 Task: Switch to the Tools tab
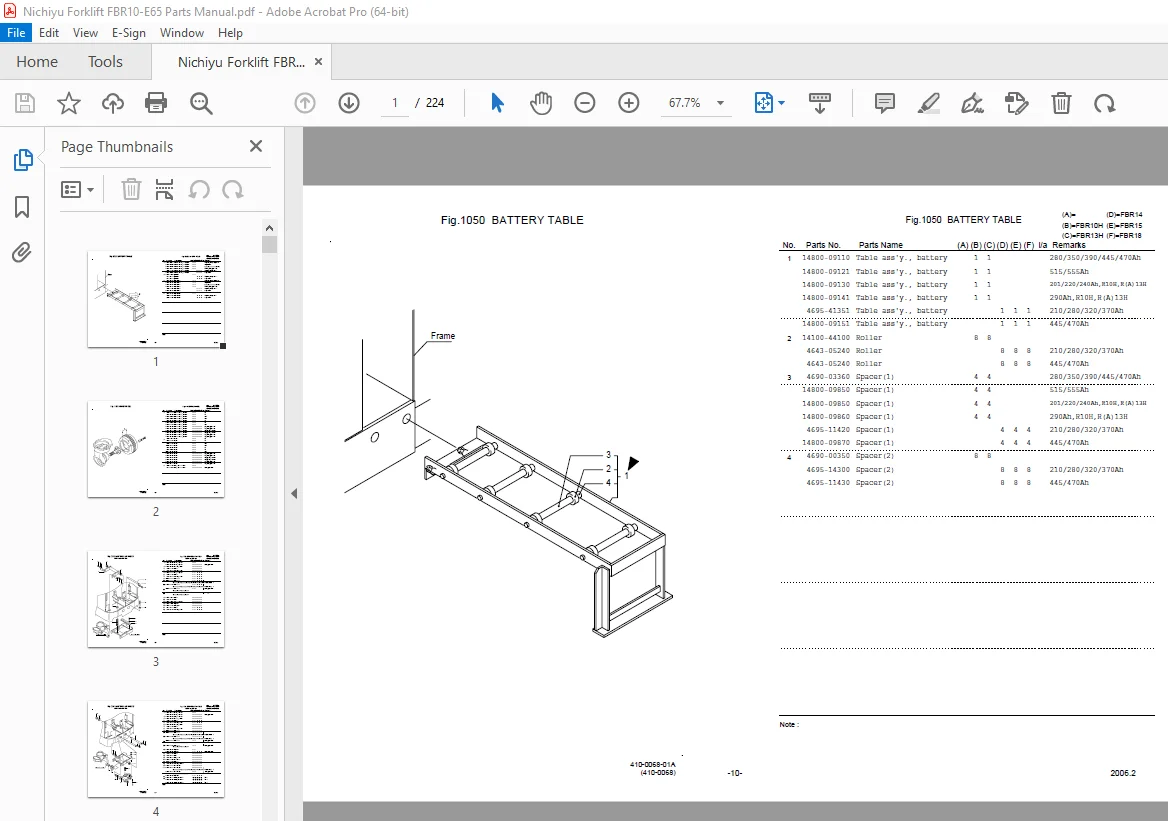(105, 62)
